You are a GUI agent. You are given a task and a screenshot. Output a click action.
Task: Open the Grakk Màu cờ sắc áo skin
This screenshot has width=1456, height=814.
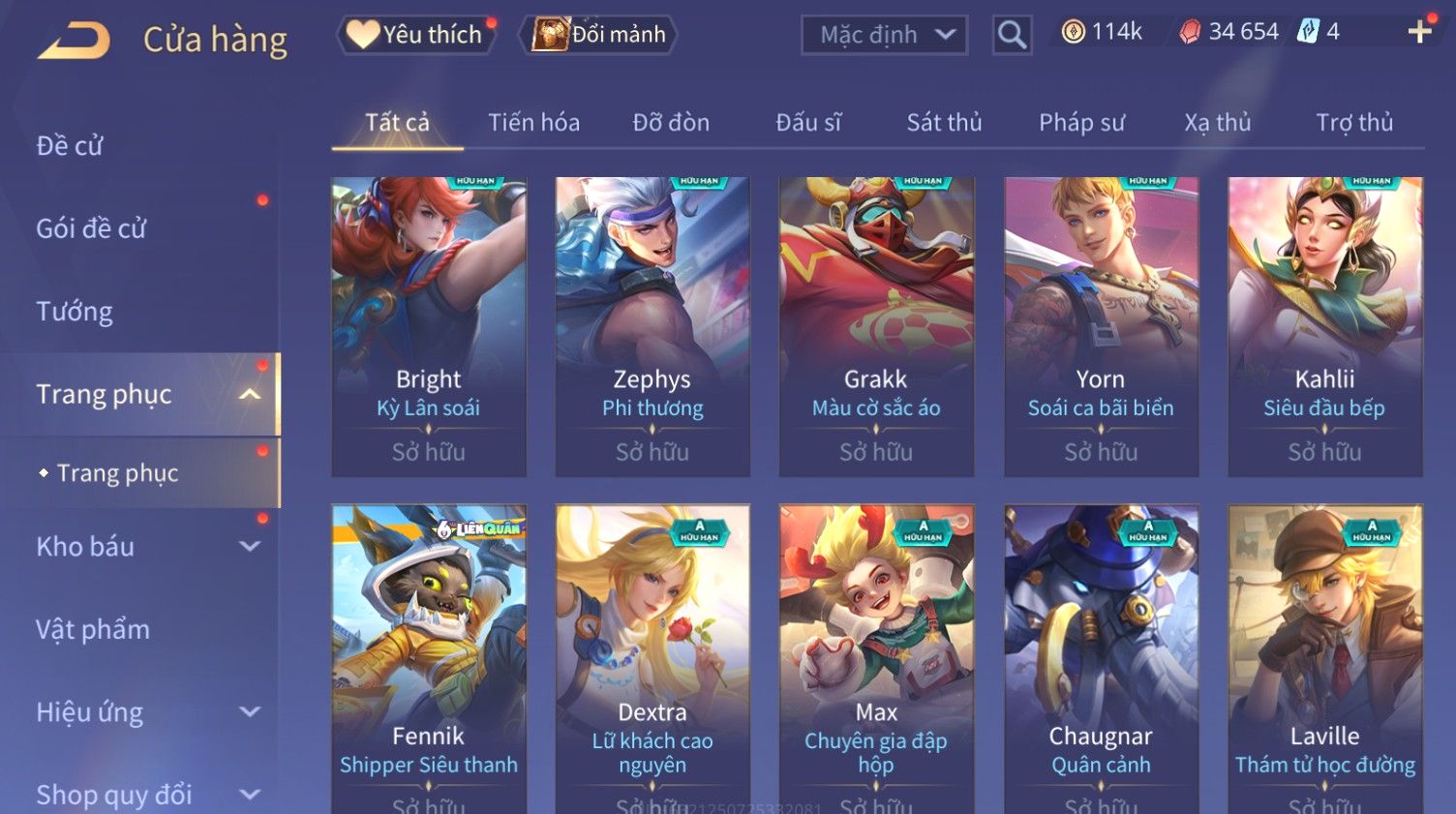click(876, 326)
